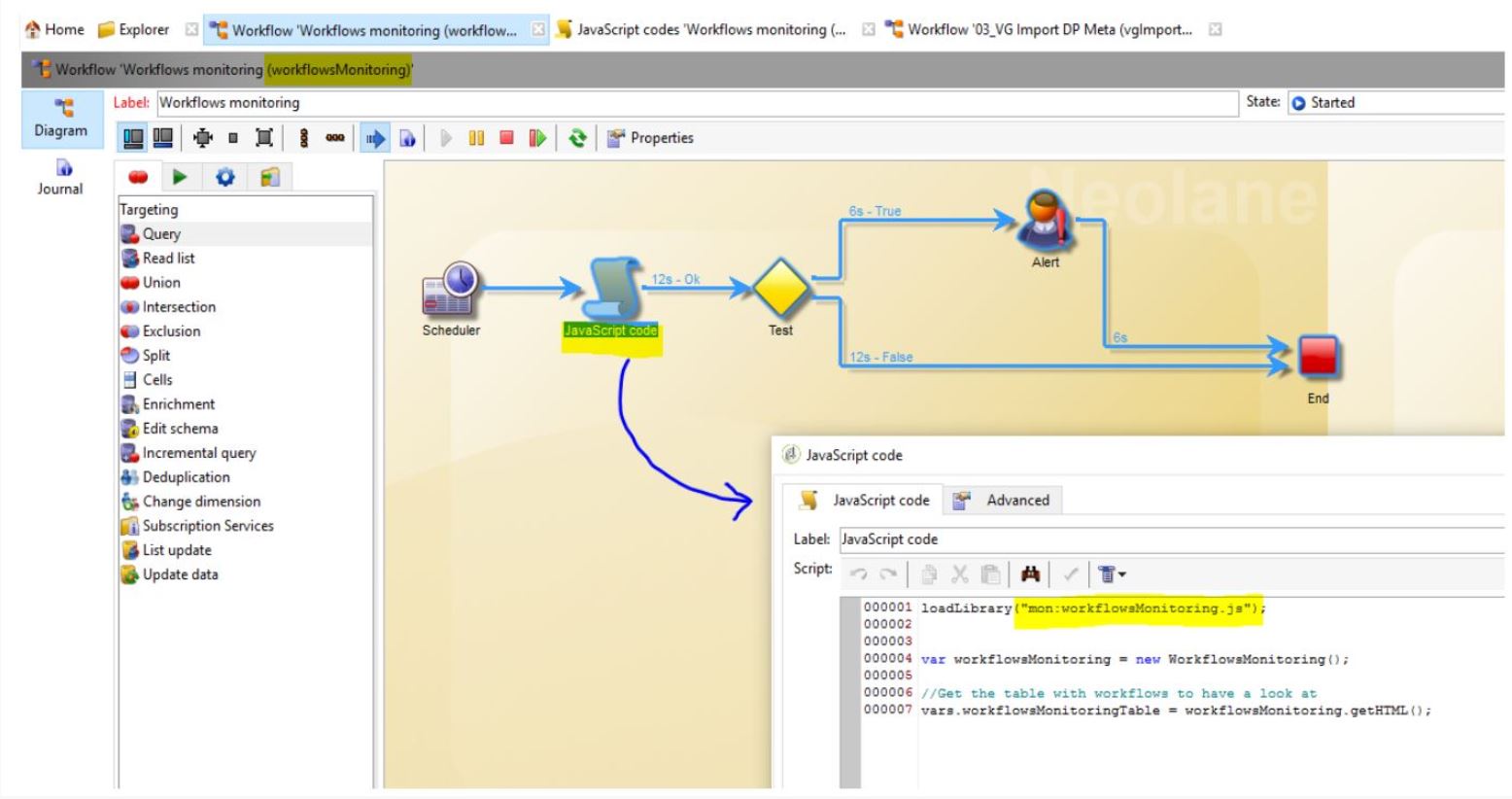Image resolution: width=1512 pixels, height=799 pixels.
Task: Click the red End activity
Action: click(x=1318, y=358)
